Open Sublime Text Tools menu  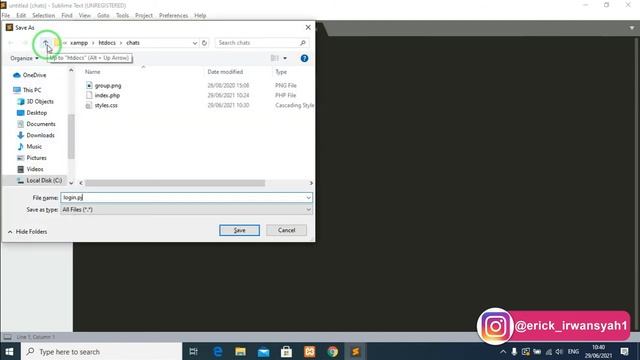(122, 16)
